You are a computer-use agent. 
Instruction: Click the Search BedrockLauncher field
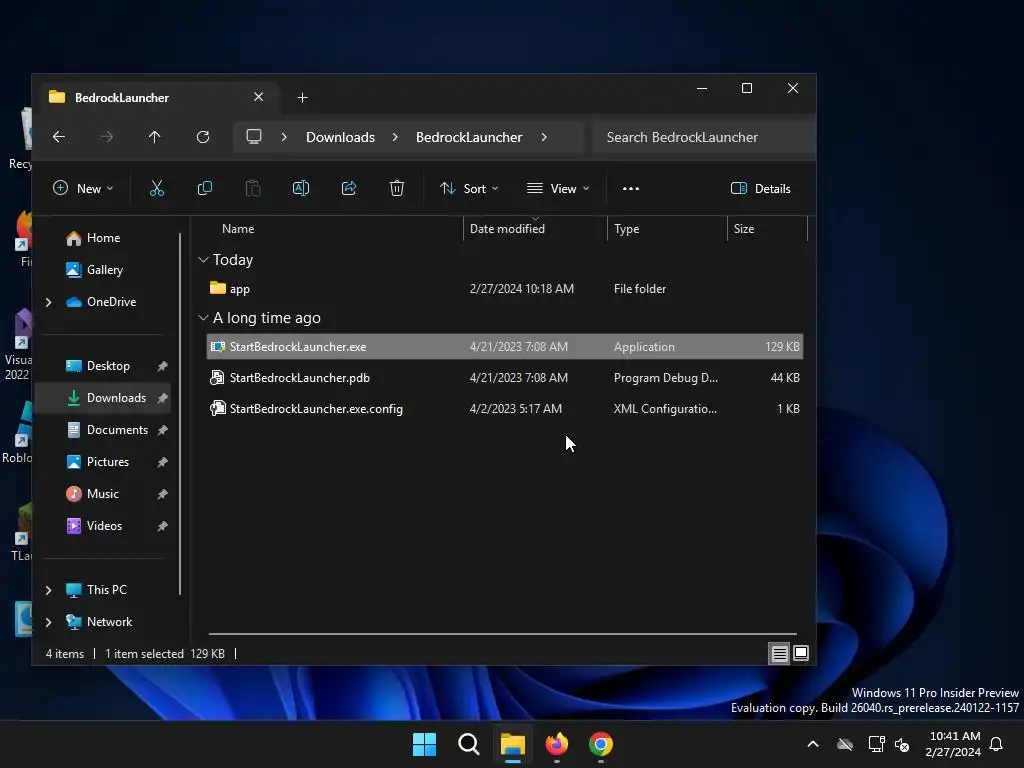coord(704,137)
